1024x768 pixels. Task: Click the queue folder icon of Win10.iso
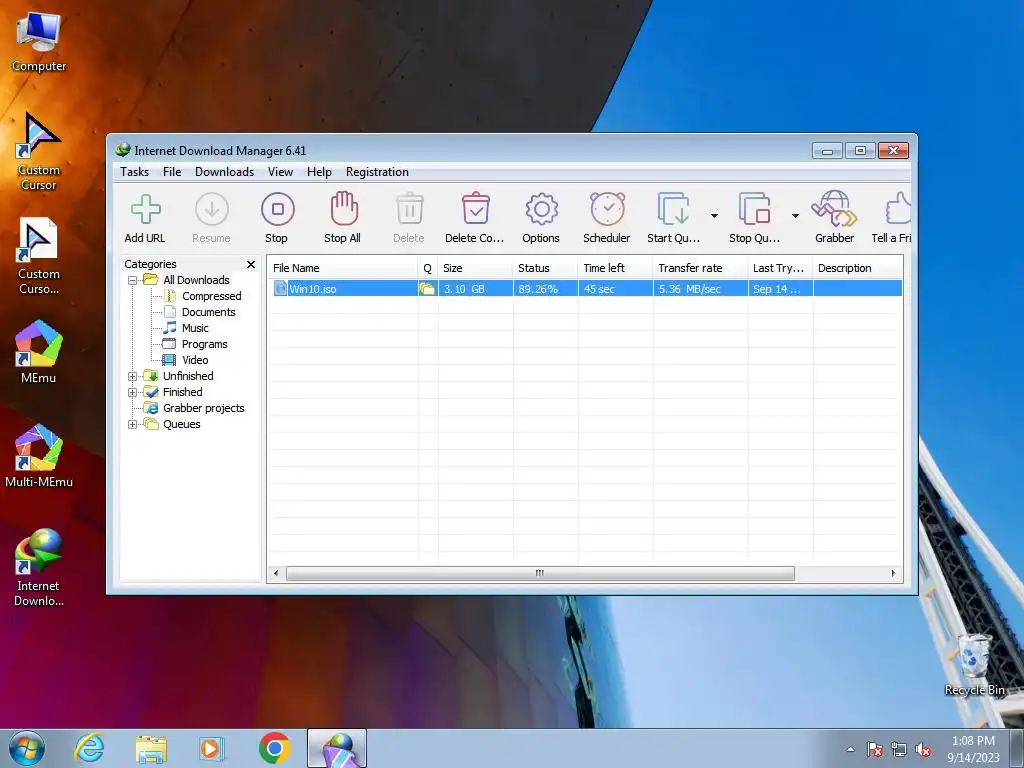(x=427, y=289)
